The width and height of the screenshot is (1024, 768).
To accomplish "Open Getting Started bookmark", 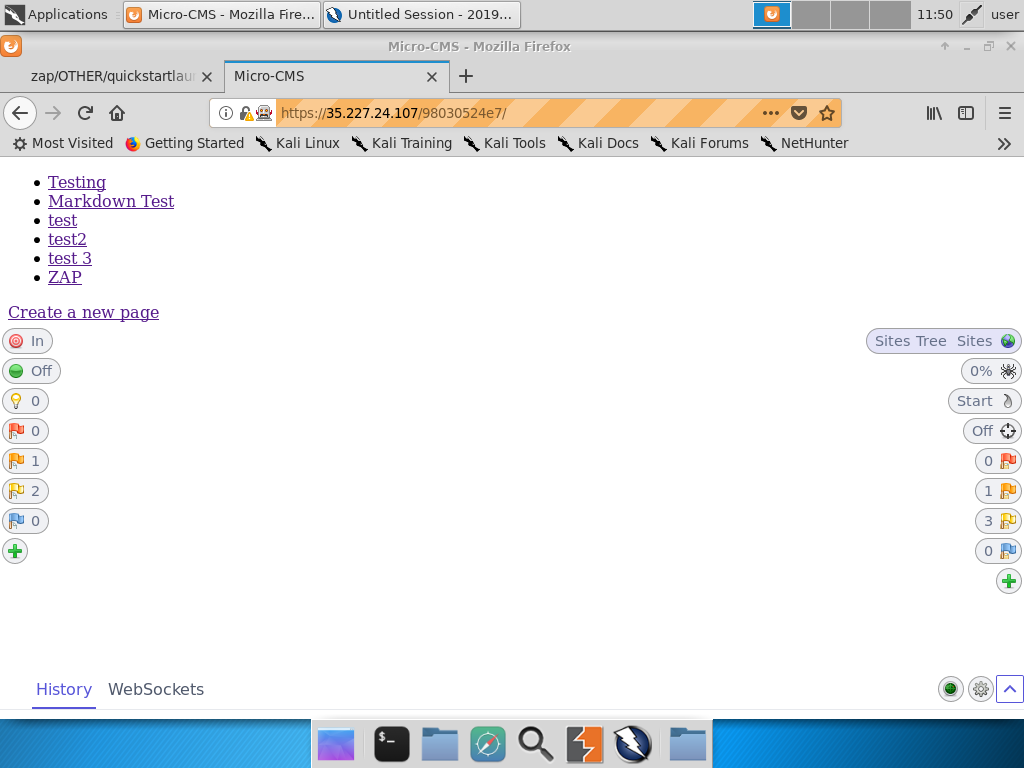I will click(x=185, y=143).
